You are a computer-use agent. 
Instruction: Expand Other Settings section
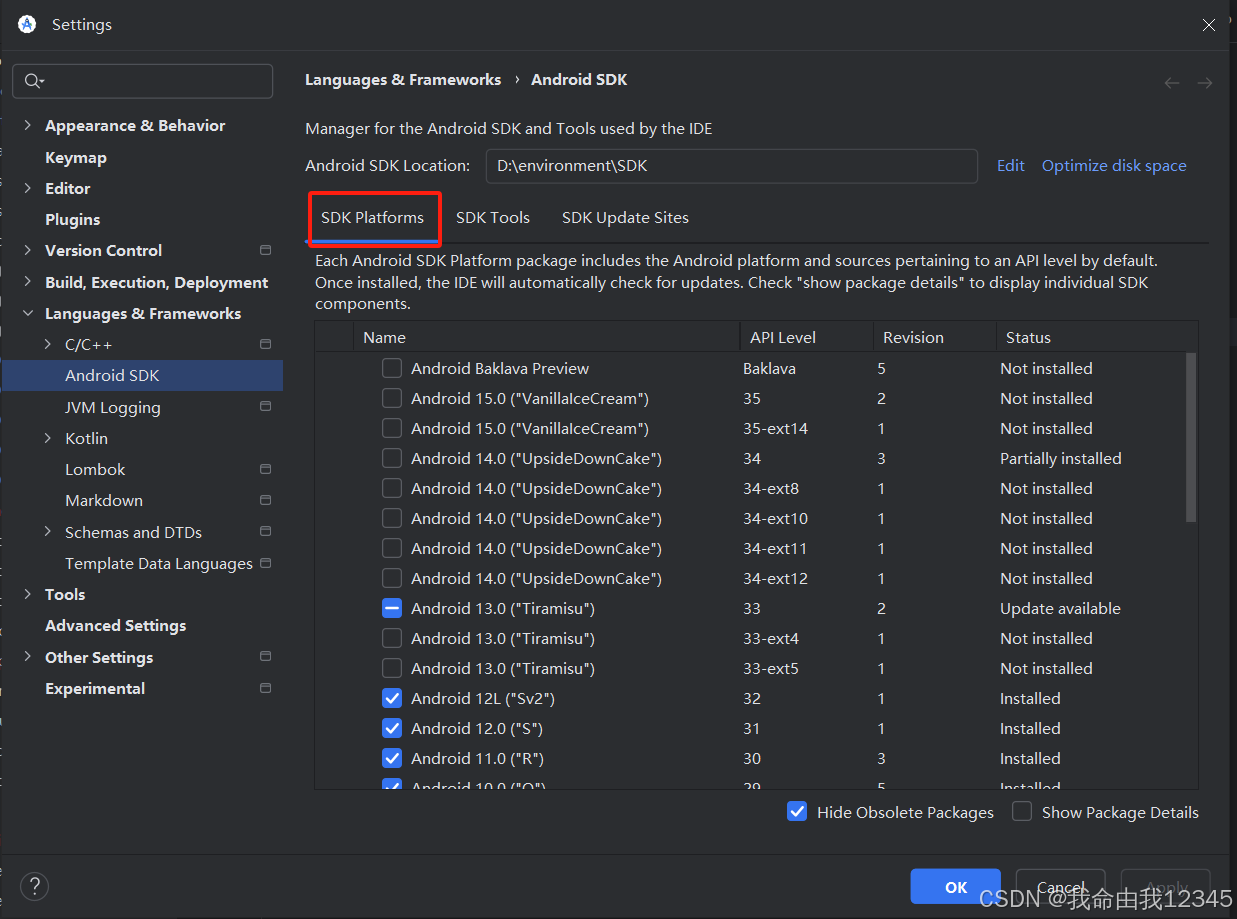click(28, 657)
